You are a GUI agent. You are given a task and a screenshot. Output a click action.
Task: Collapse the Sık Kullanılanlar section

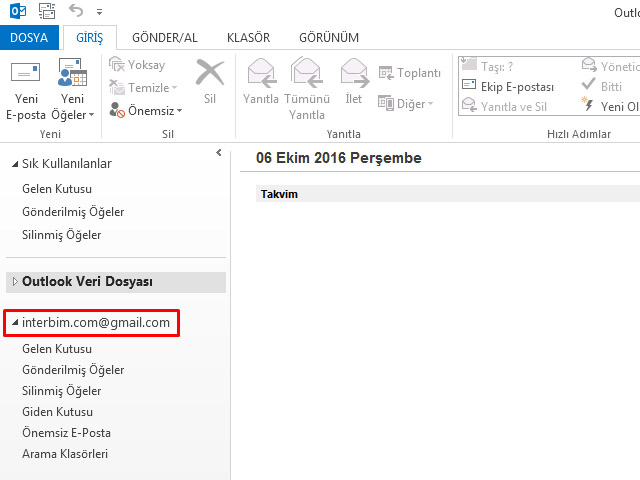tap(13, 164)
